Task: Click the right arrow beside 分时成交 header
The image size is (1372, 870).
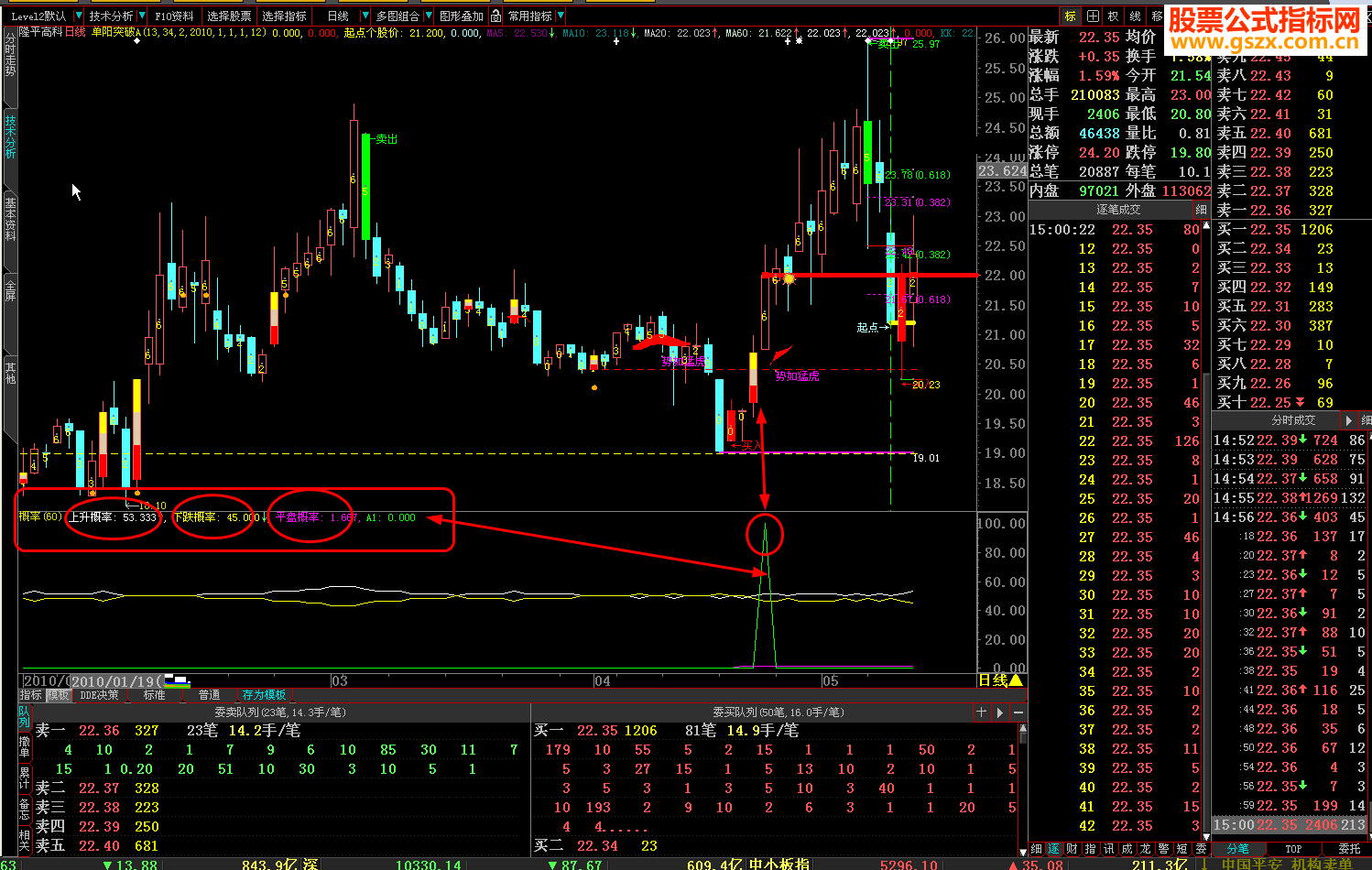Action: [1348, 420]
